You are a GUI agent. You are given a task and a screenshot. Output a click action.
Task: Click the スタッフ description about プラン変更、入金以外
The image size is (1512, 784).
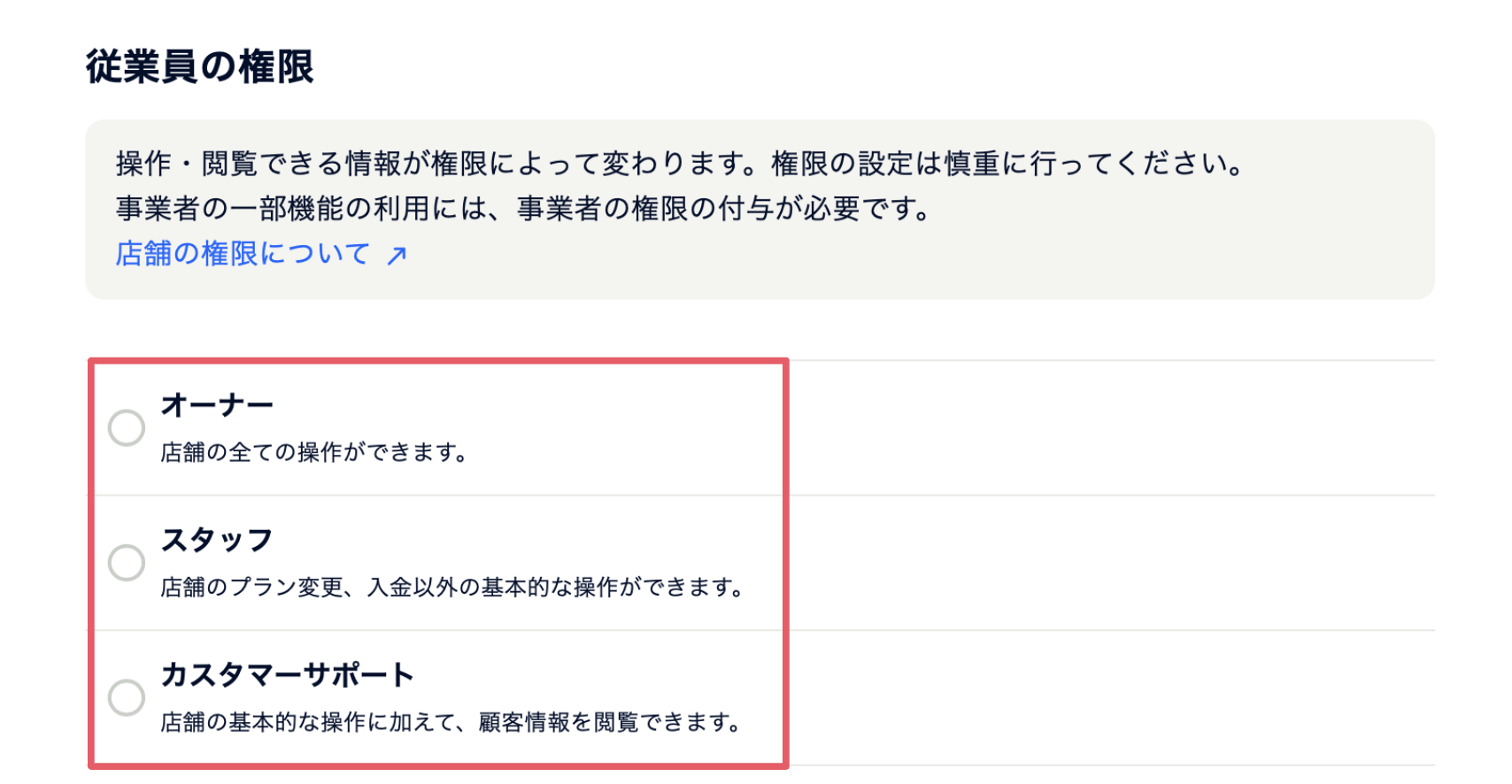452,587
